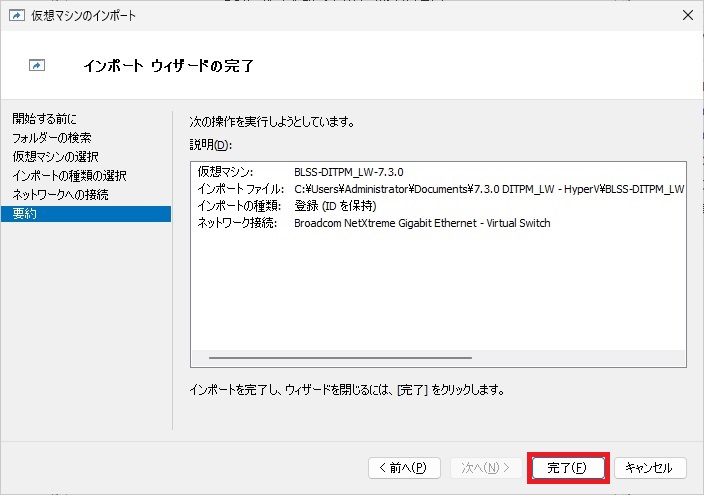
Task: Click the disabled 次へ(N) button
Action: click(486, 468)
